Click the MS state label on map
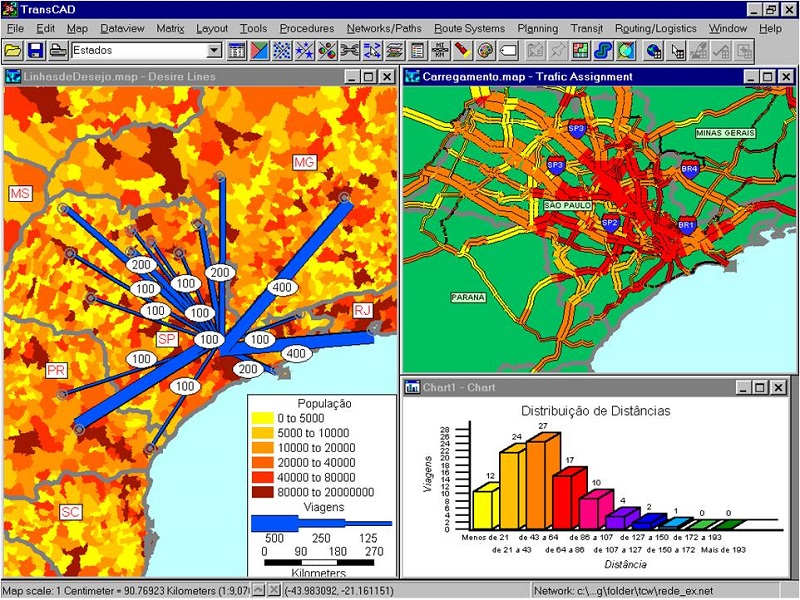This screenshot has height=600, width=800. [20, 194]
